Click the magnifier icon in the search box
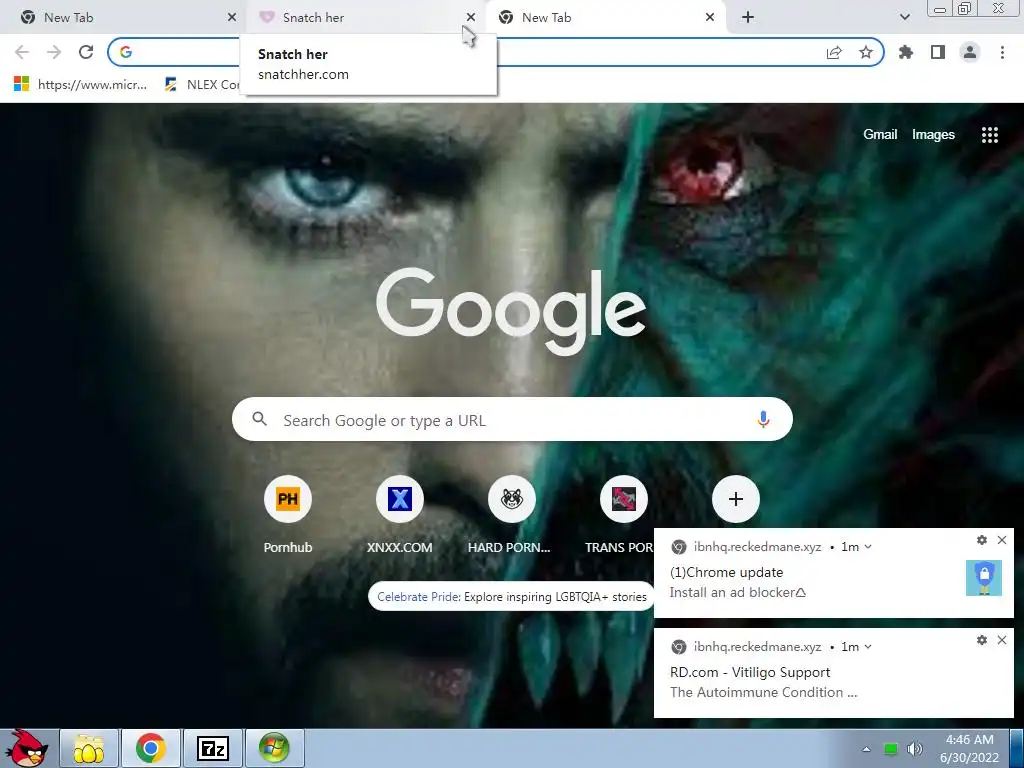 coord(259,419)
